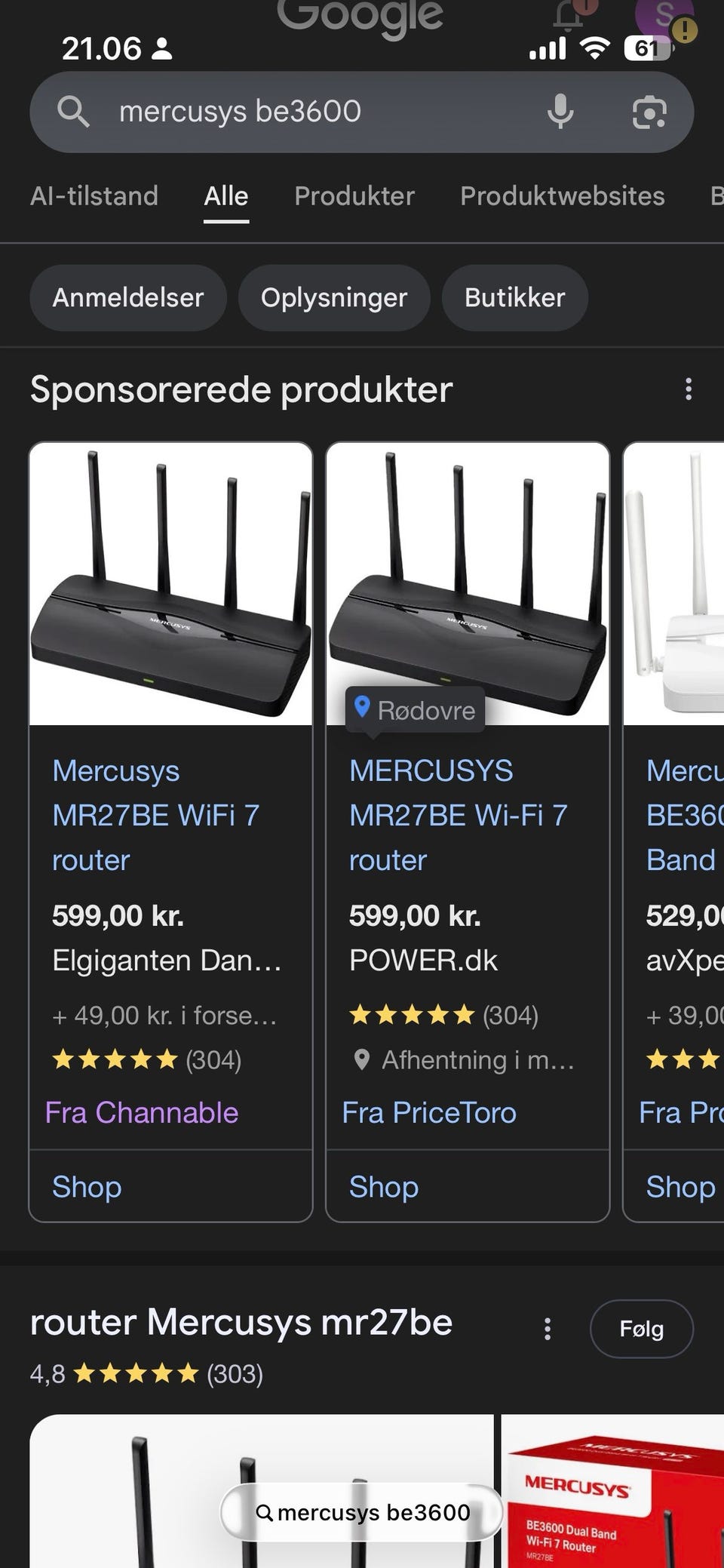Open Shop link for POWER.dk offer
The height and width of the screenshot is (1568, 724).
384,1187
